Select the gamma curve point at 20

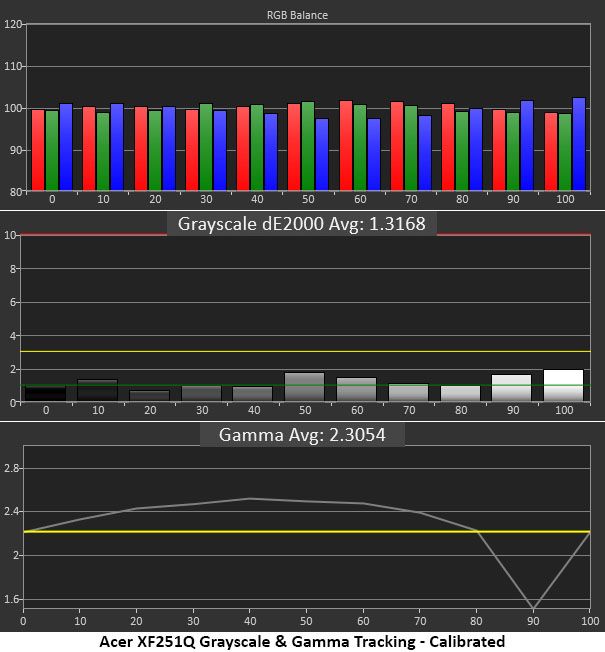[x=136, y=508]
